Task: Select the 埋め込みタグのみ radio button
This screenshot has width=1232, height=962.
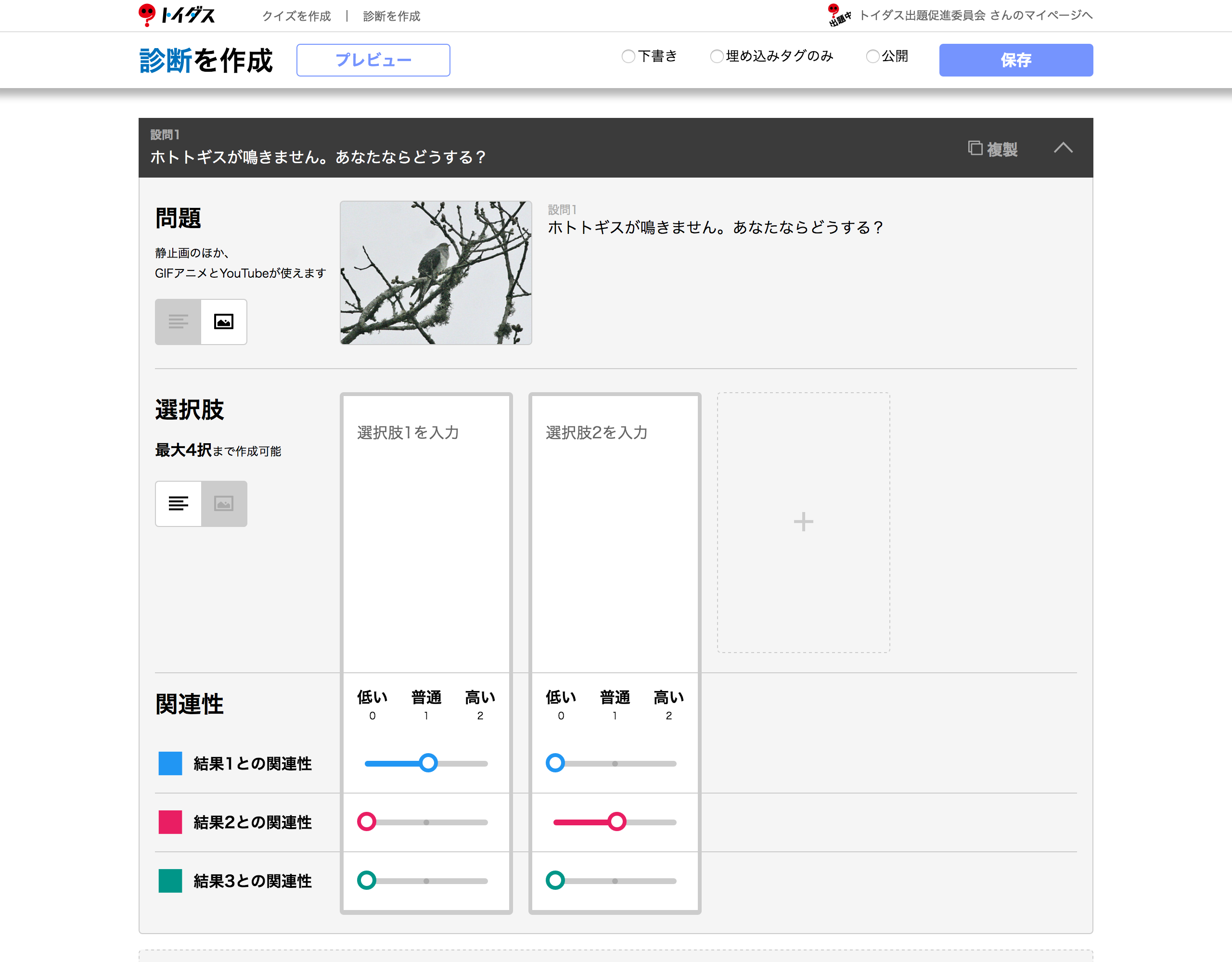Action: pos(717,56)
